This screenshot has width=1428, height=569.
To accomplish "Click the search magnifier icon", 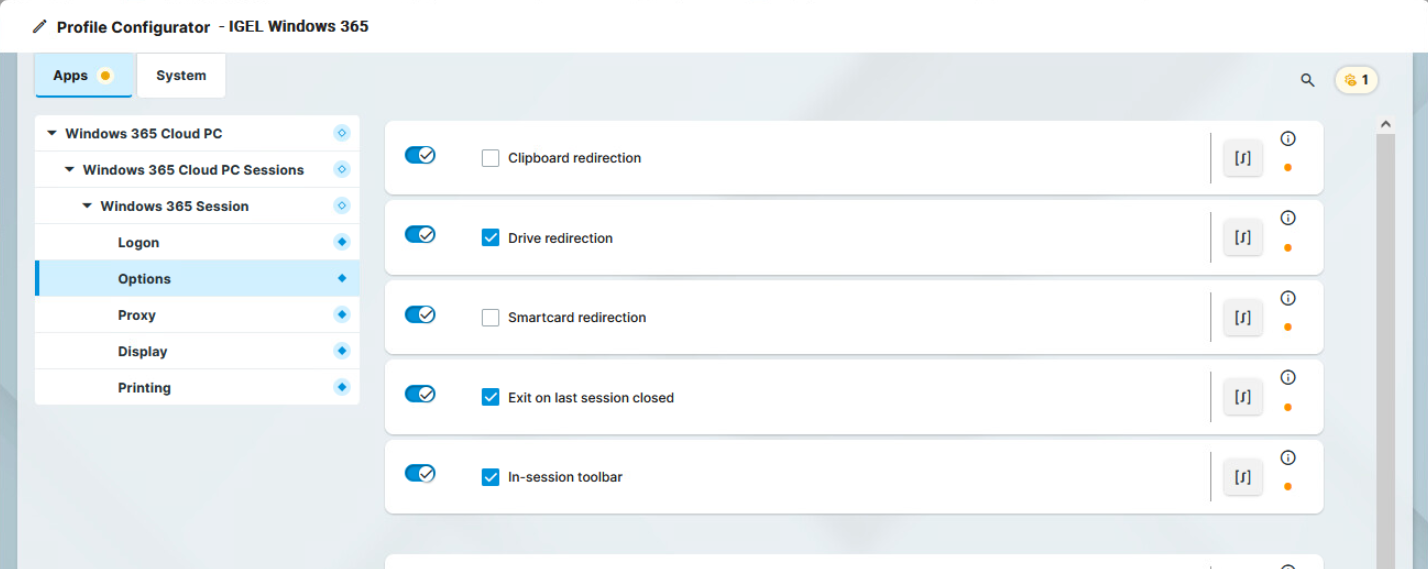I will click(x=1307, y=80).
